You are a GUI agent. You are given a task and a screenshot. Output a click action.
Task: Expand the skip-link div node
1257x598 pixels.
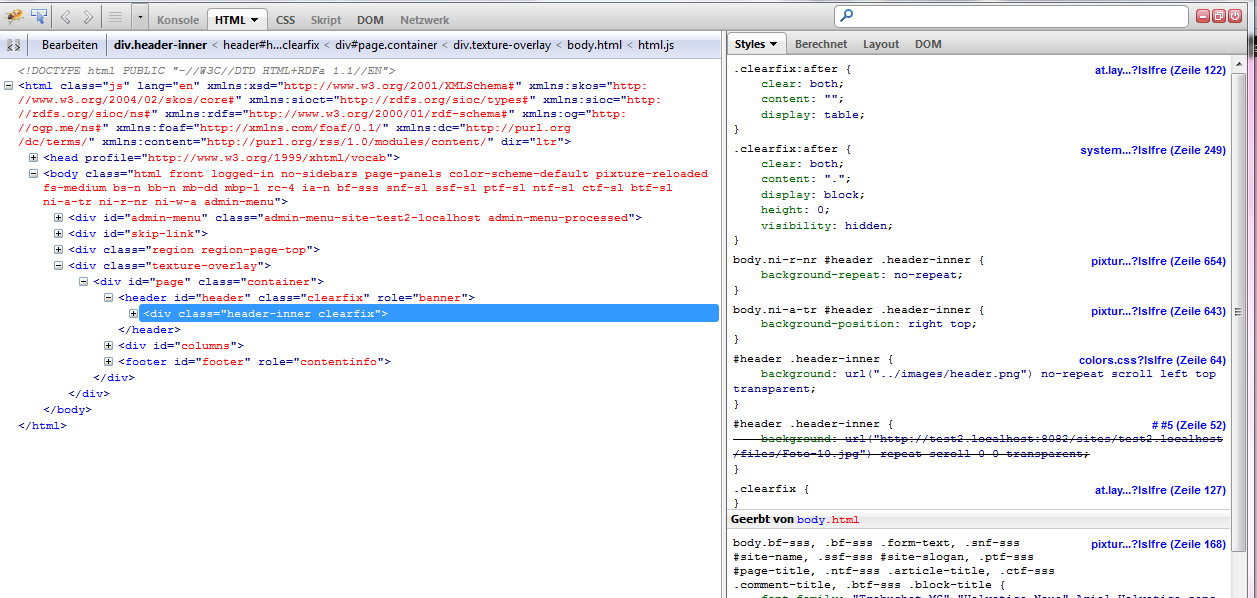[x=59, y=234]
